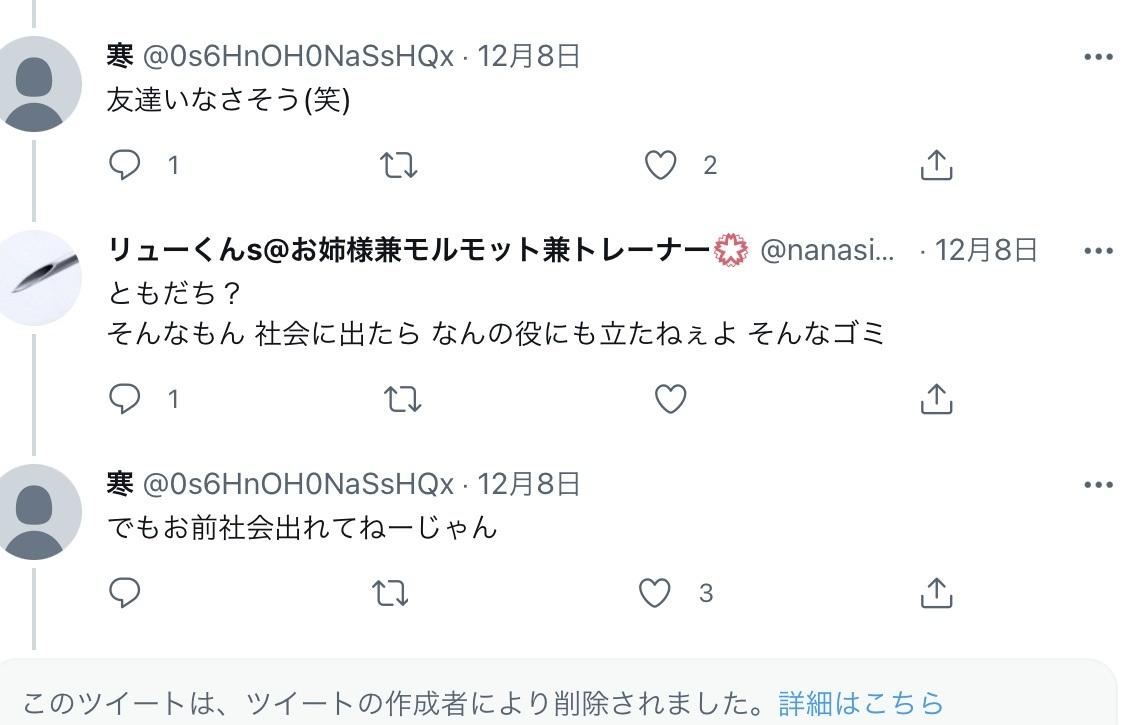The height and width of the screenshot is (725, 1133).
Task: Reply to the 友達いなさそう(笑) tweet
Action: click(x=125, y=165)
